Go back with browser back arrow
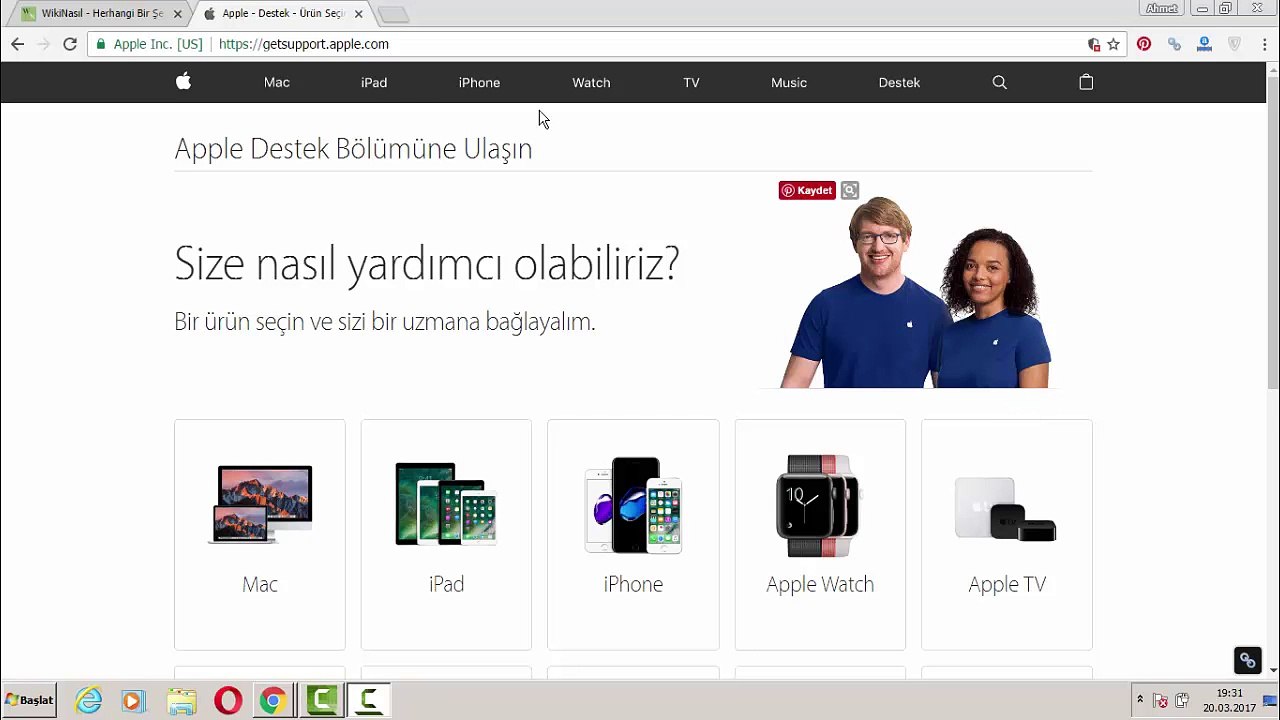This screenshot has height=720, width=1280. (17, 44)
